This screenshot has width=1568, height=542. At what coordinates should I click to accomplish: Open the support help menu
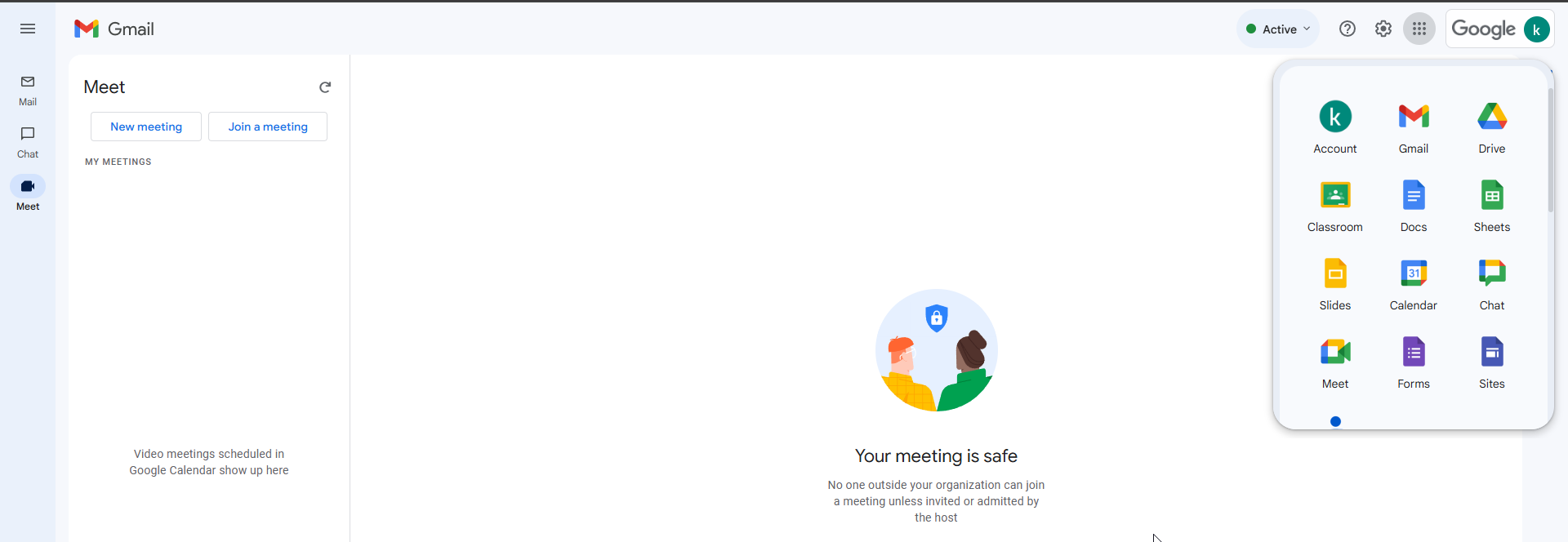tap(1347, 29)
